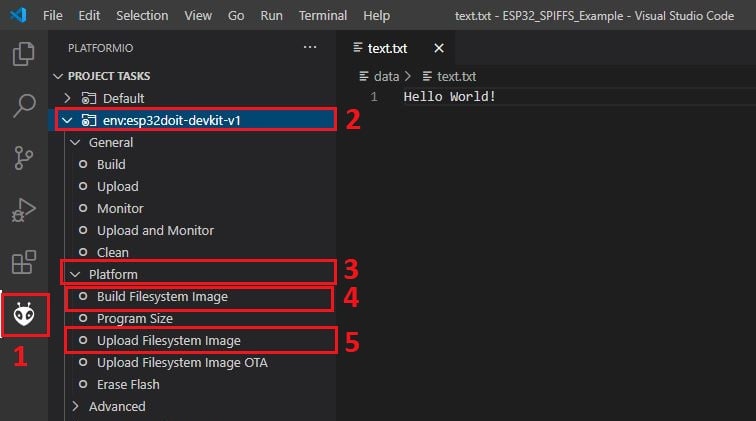Run the Build Filesystem Image task
The height and width of the screenshot is (421, 756).
coord(162,297)
